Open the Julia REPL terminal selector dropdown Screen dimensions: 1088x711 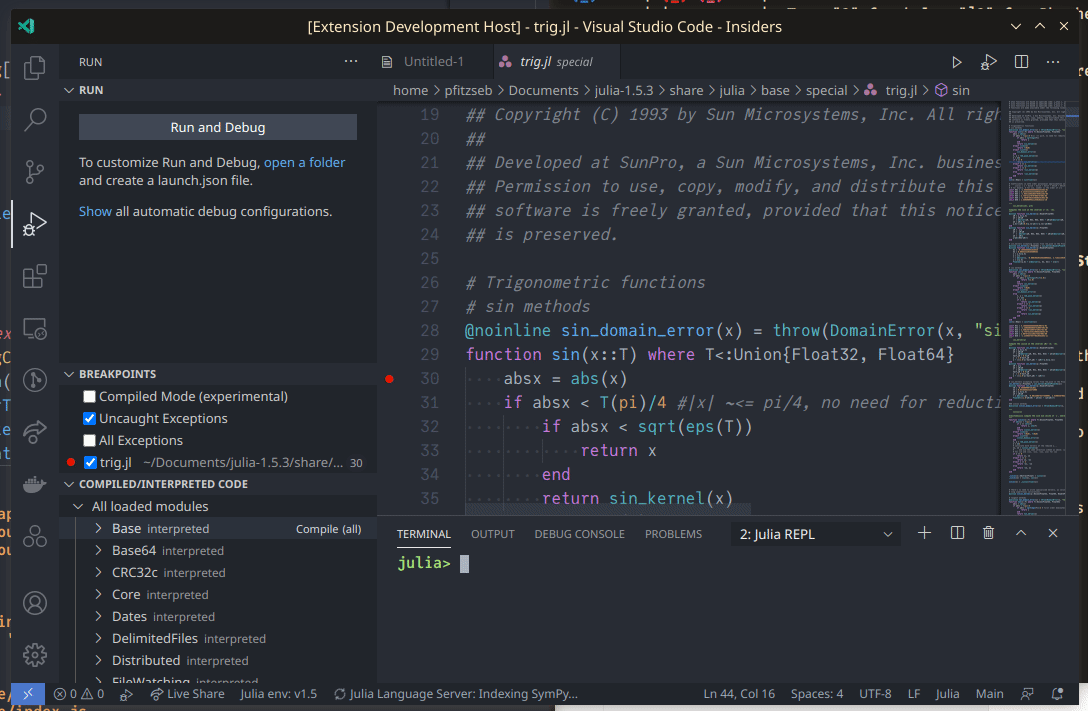coord(815,534)
